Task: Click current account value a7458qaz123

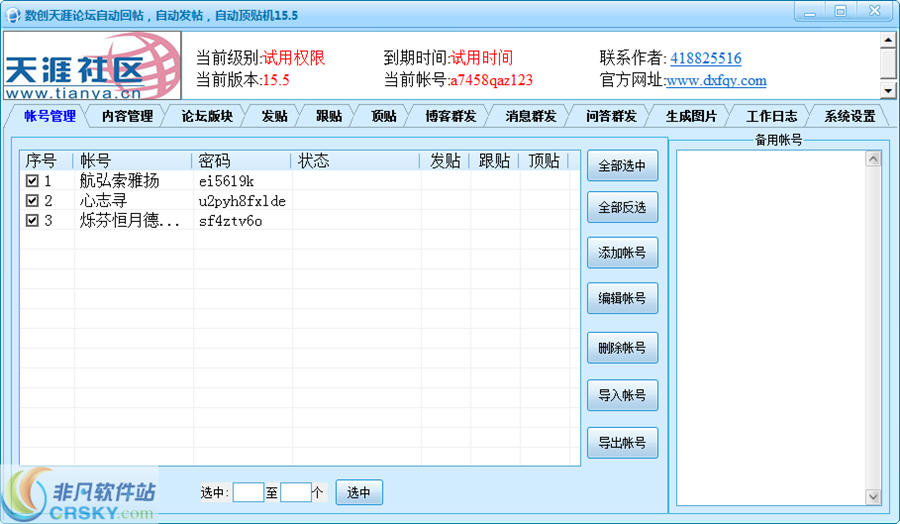Action: click(x=491, y=80)
